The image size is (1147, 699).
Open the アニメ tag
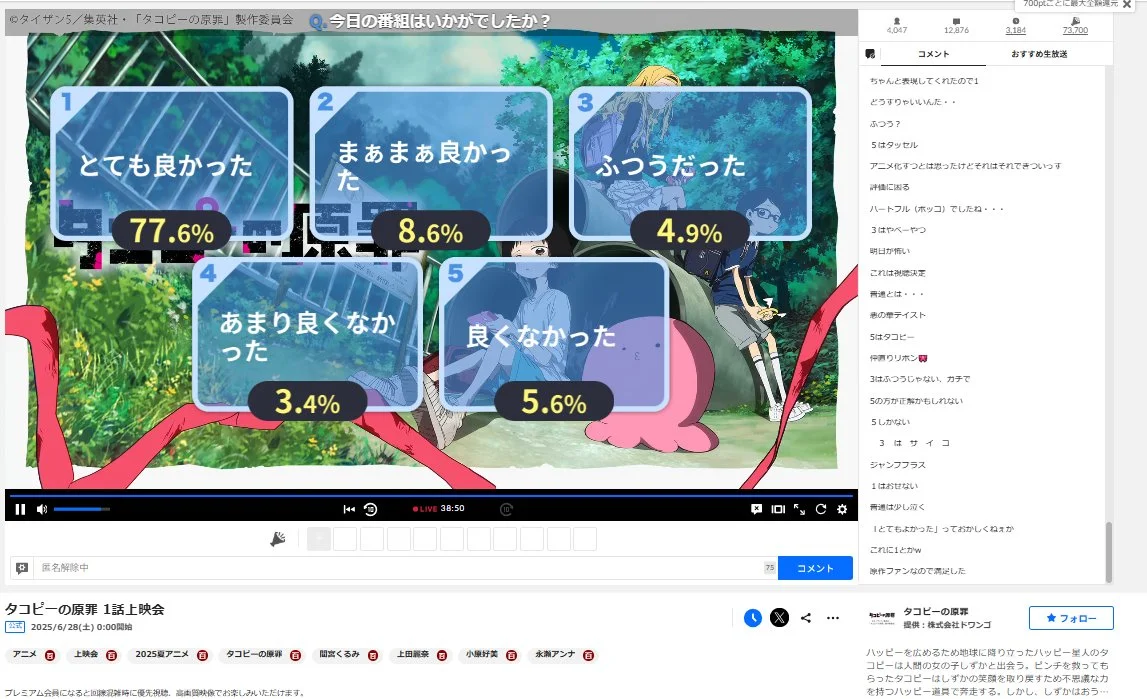(x=24, y=654)
